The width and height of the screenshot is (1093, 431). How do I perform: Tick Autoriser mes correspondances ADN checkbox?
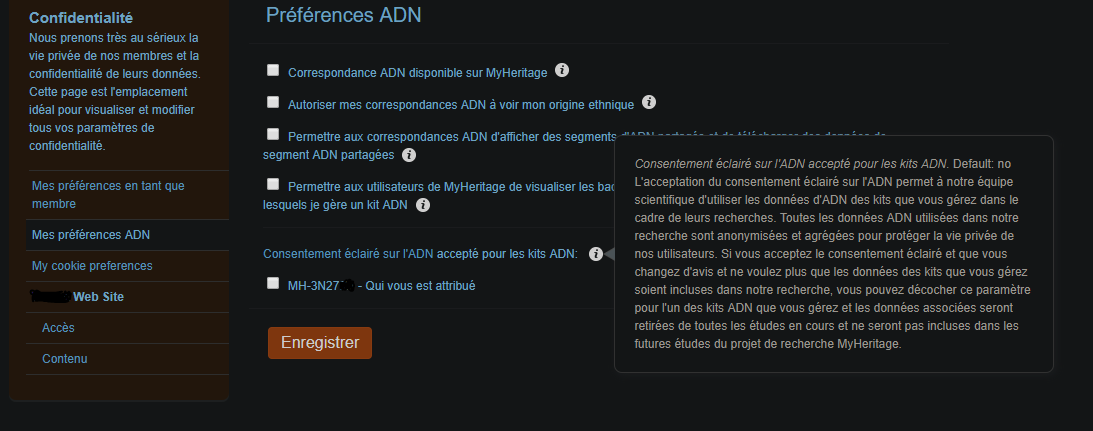point(273,103)
